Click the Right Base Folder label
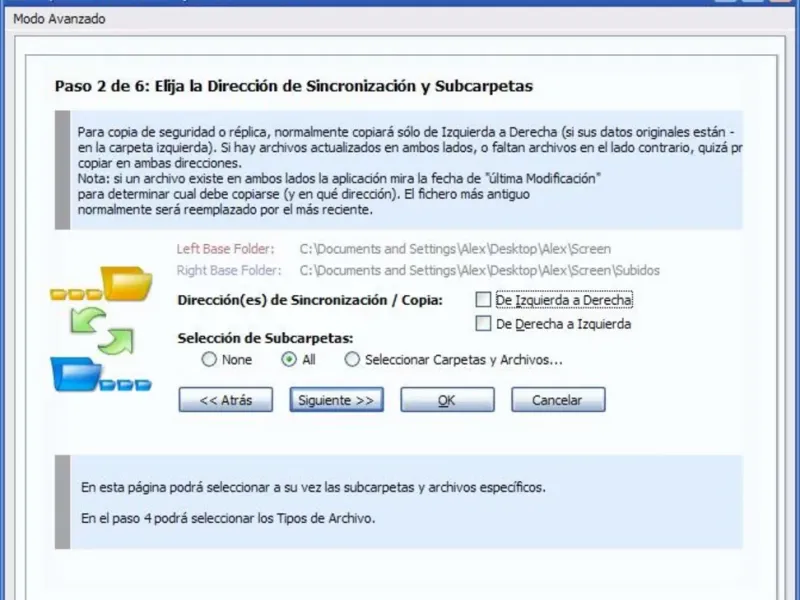 [229, 270]
